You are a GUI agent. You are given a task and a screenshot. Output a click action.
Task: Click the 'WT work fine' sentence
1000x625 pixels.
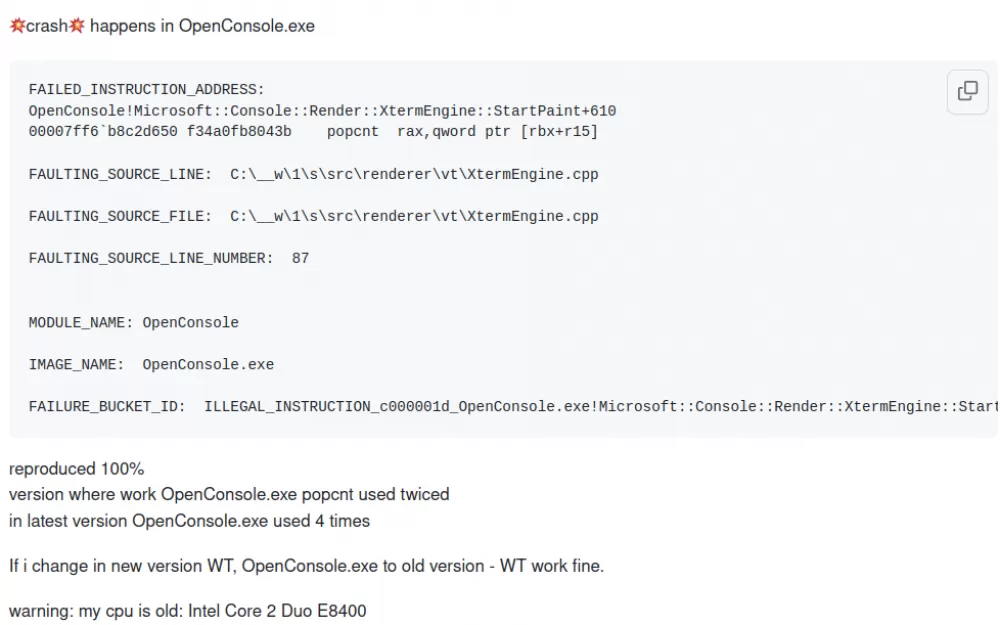[x=306, y=566]
